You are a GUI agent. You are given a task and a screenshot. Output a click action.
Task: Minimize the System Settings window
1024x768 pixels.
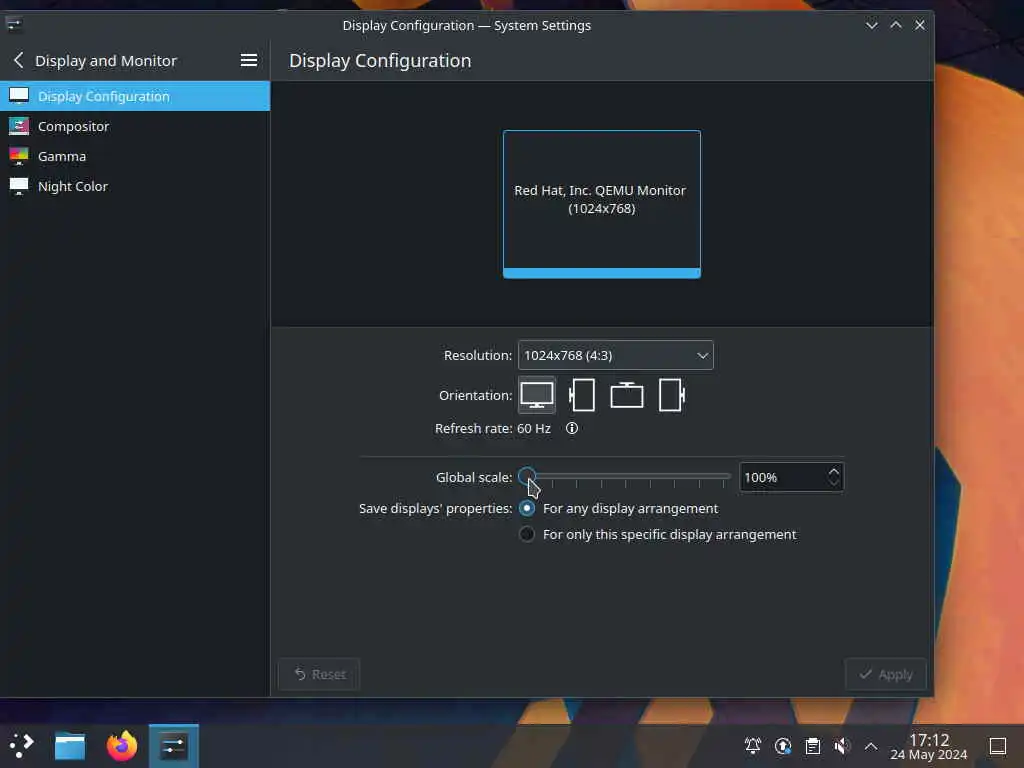pyautogui.click(x=871, y=25)
